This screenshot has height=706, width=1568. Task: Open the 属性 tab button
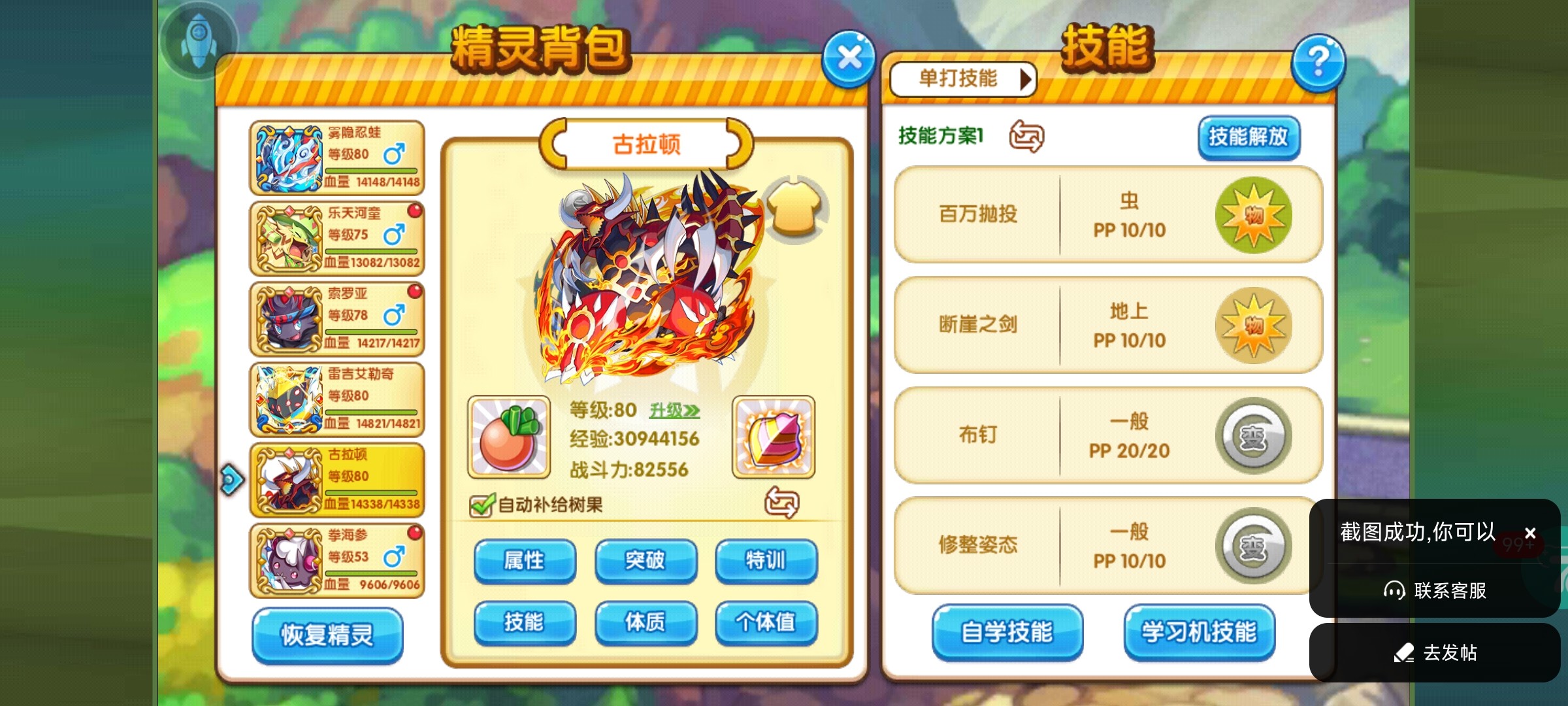(525, 561)
